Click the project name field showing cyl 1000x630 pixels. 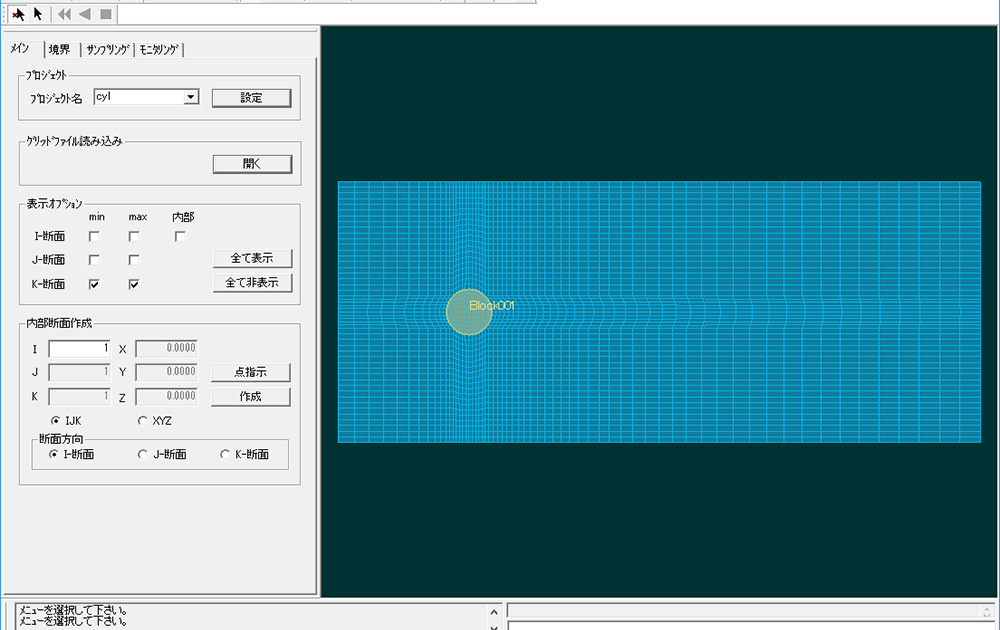139,97
